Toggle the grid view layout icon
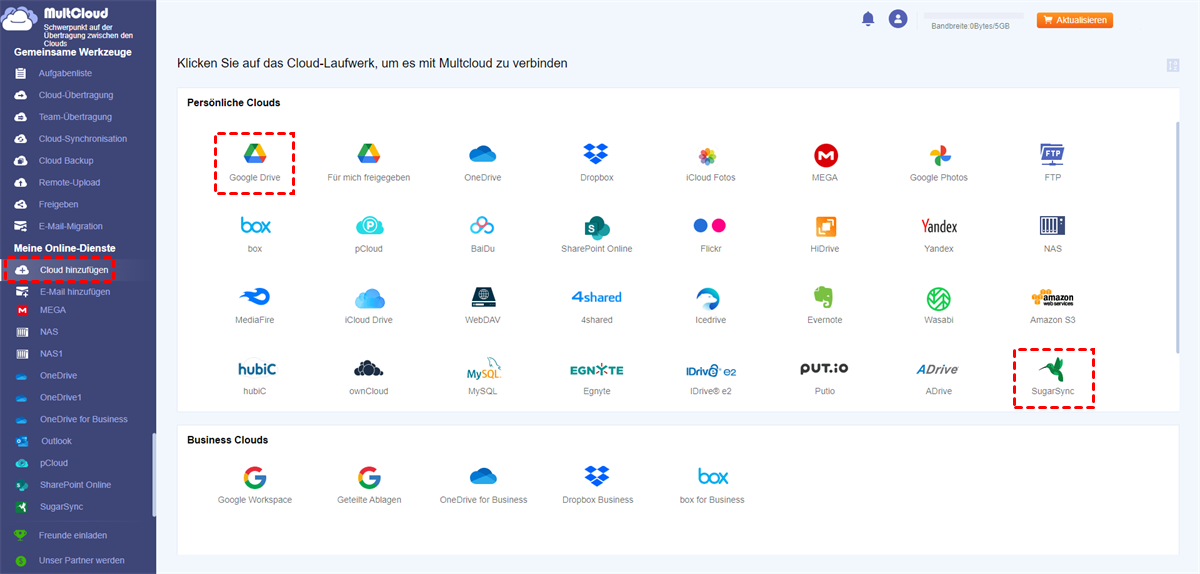Image resolution: width=1200 pixels, height=574 pixels. [x=1173, y=66]
